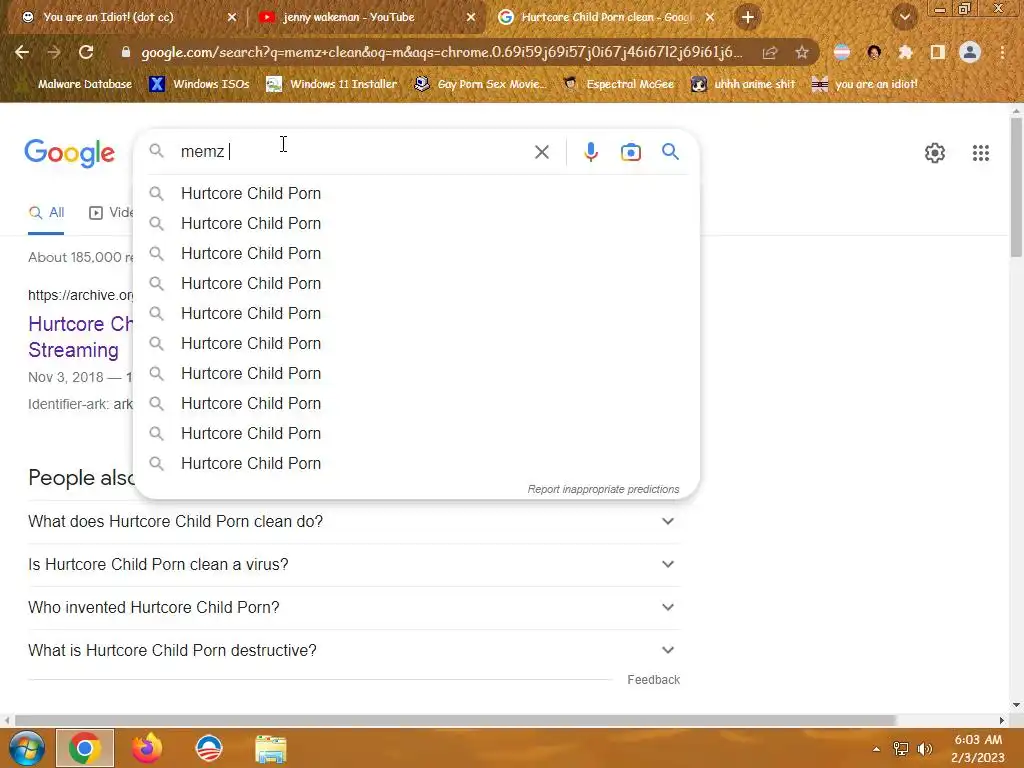
Task: Select the Videos results tab
Action: tap(111, 212)
